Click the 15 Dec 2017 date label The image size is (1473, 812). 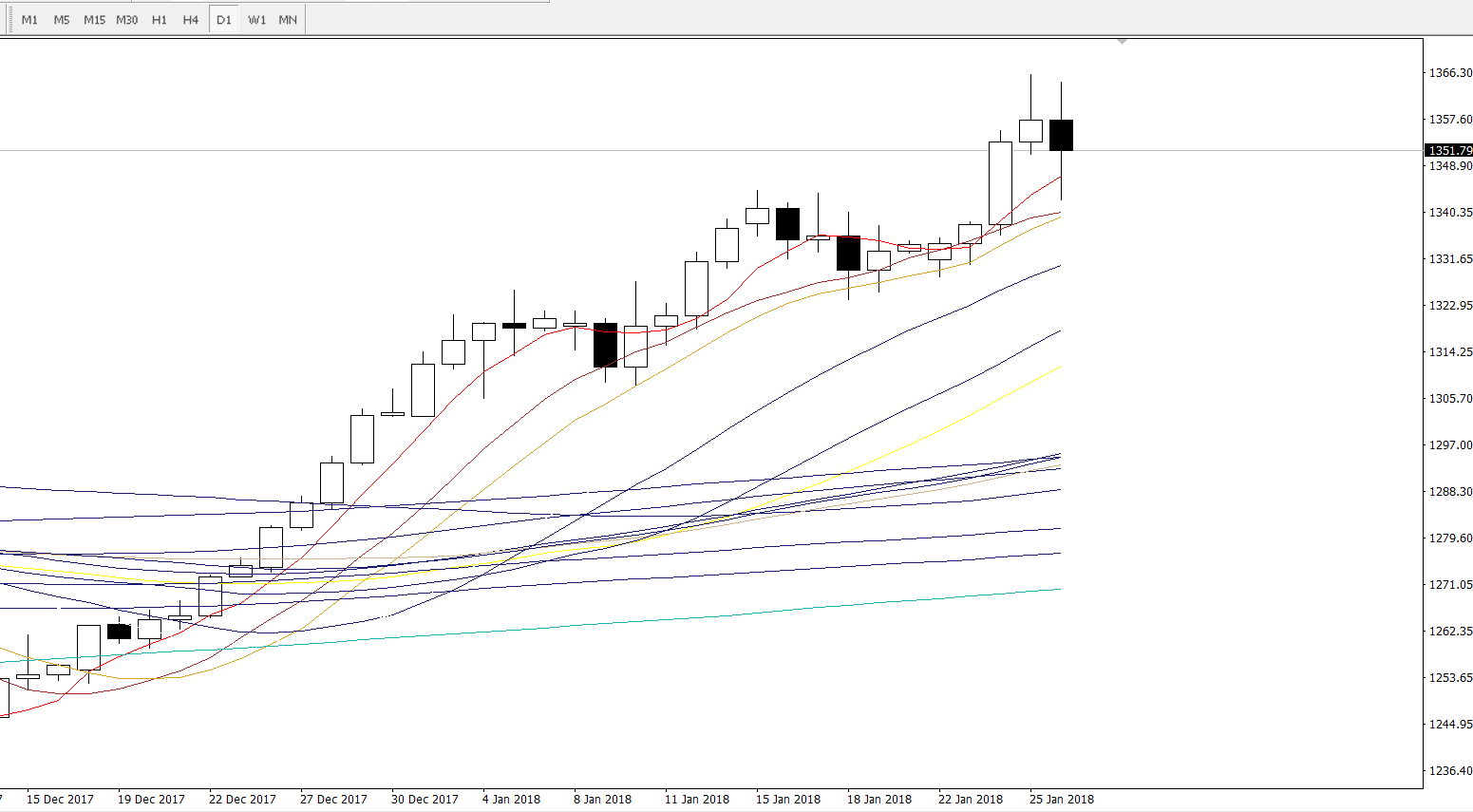(x=60, y=799)
